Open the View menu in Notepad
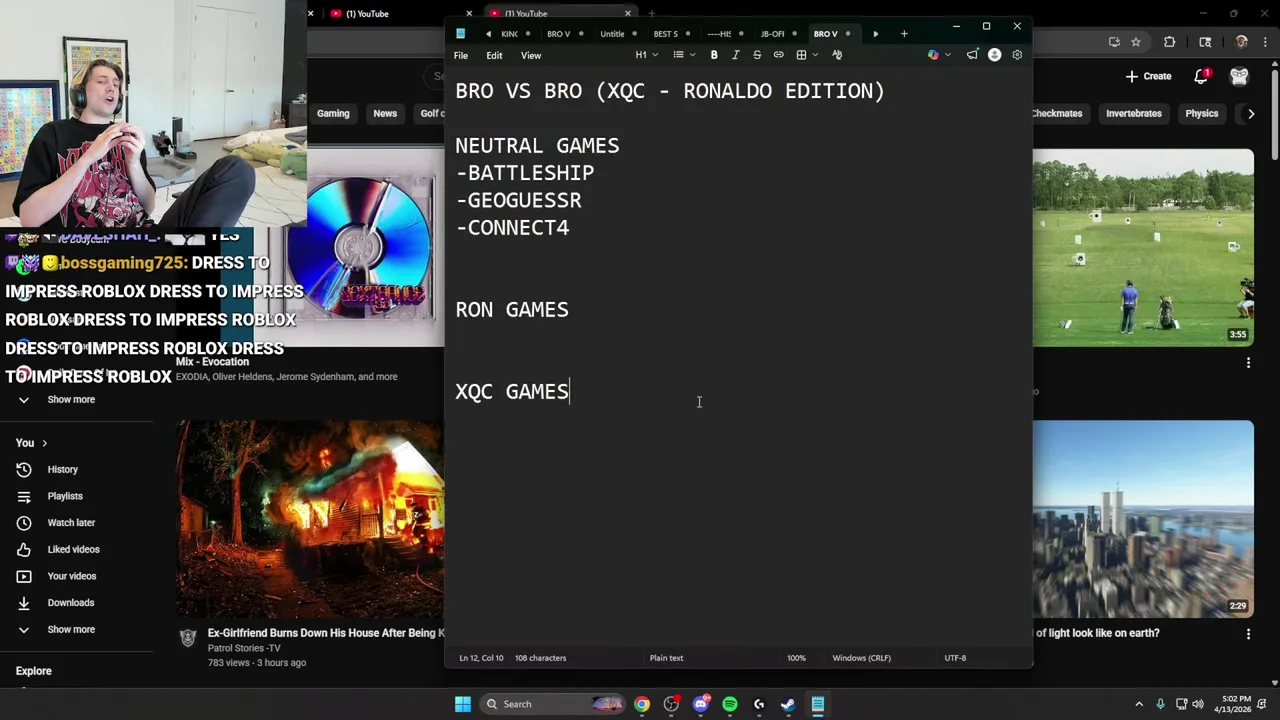The height and width of the screenshot is (720, 1280). [x=531, y=55]
